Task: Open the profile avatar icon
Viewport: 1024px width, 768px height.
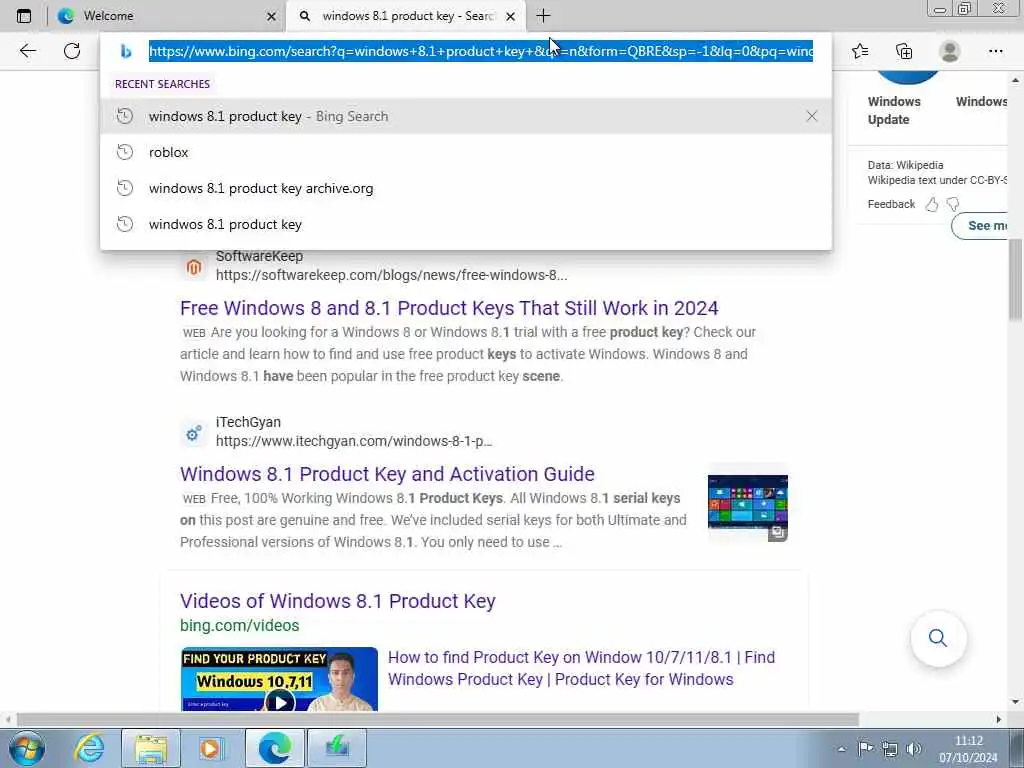Action: (950, 51)
